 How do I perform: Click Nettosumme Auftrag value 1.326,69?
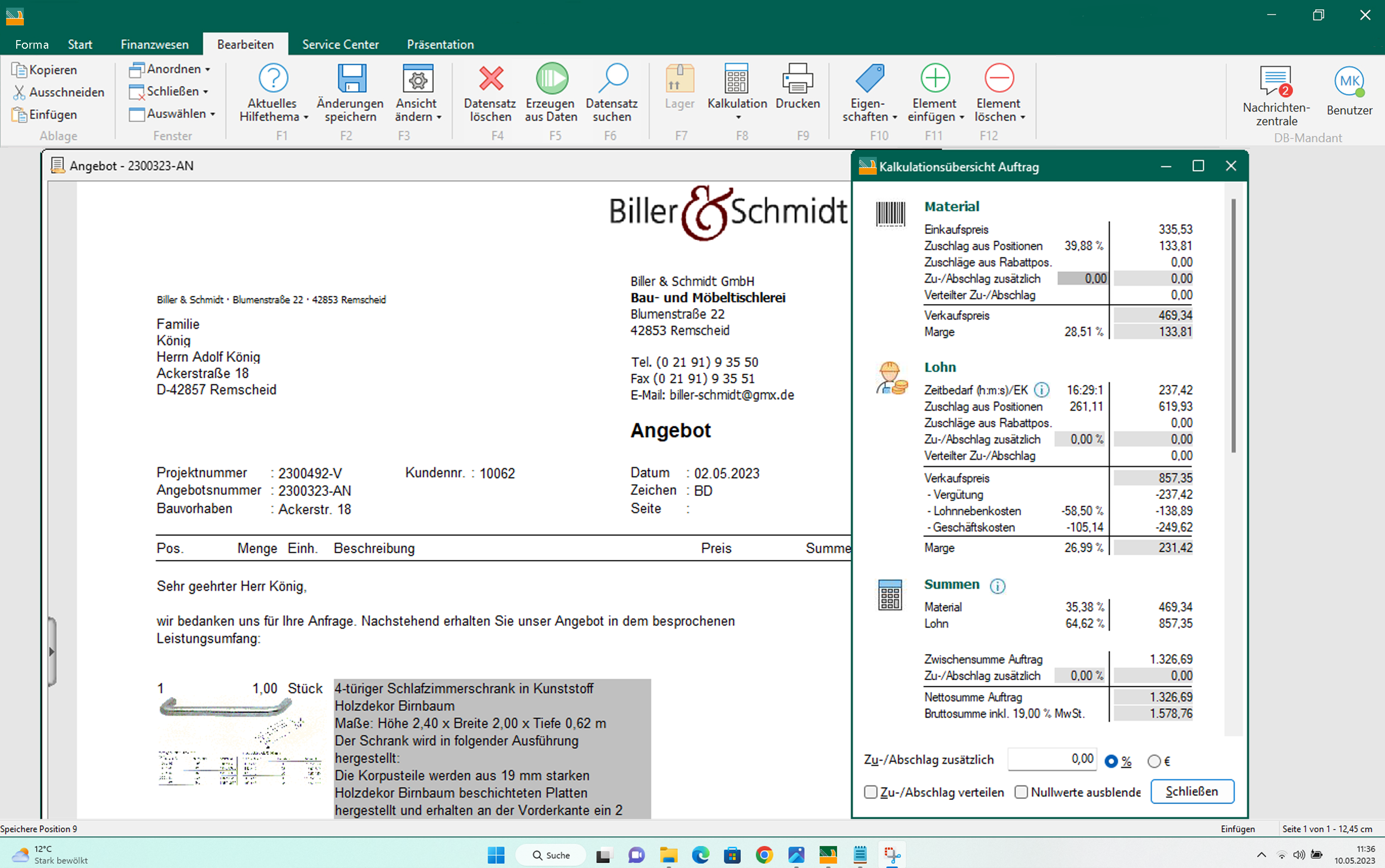(1153, 697)
